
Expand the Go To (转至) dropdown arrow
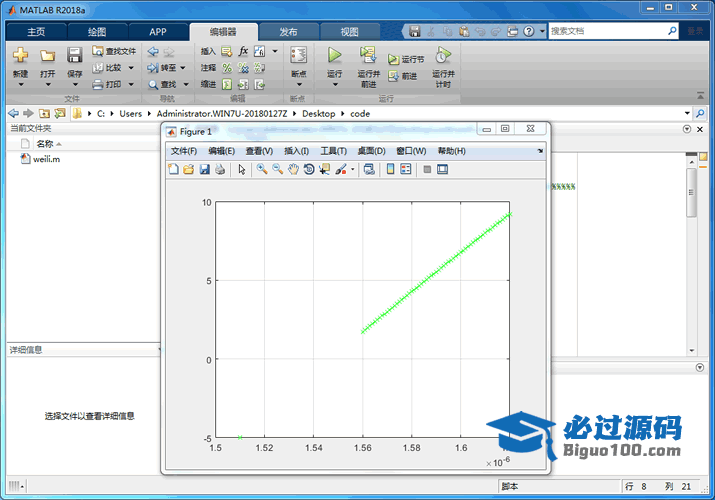pos(183,68)
